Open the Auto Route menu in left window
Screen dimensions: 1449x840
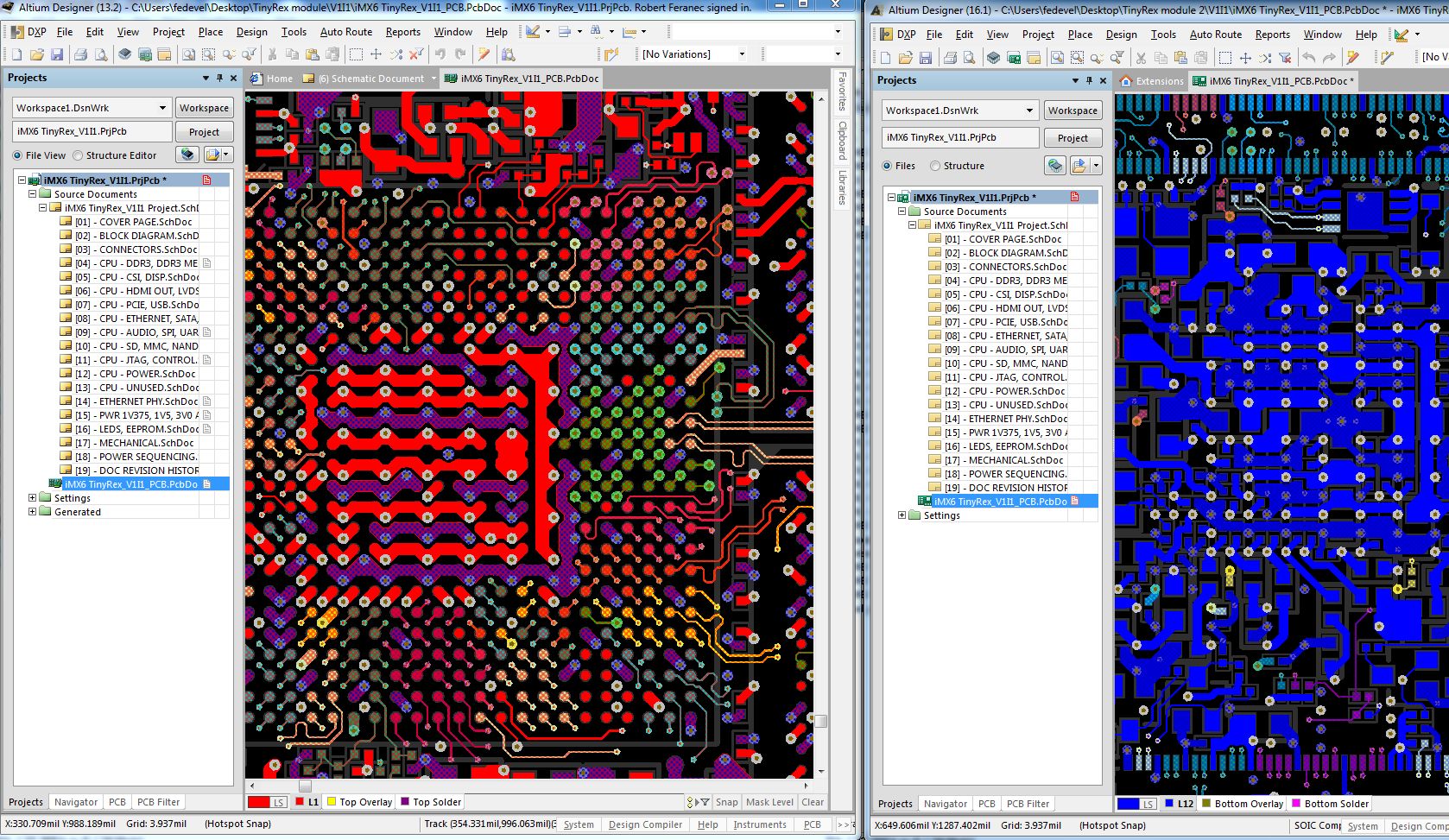click(345, 32)
